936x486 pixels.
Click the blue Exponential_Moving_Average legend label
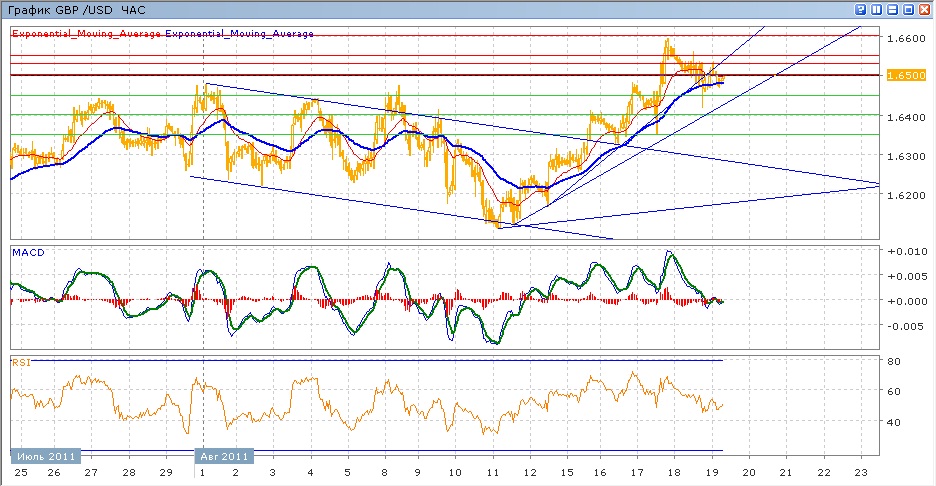(239, 34)
